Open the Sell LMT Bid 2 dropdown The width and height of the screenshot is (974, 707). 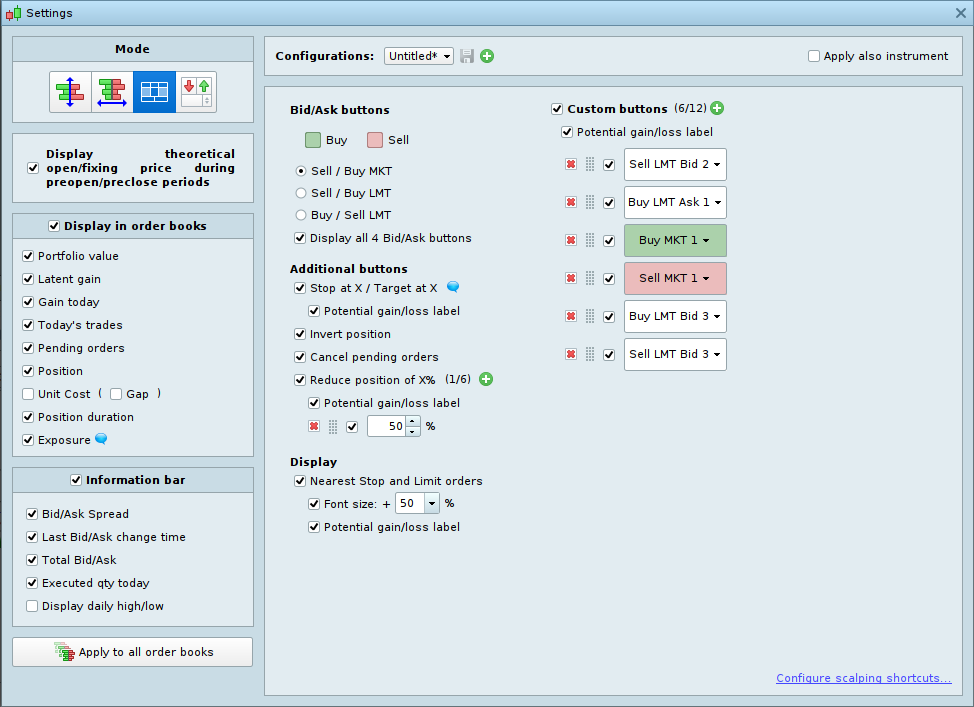[x=675, y=165]
